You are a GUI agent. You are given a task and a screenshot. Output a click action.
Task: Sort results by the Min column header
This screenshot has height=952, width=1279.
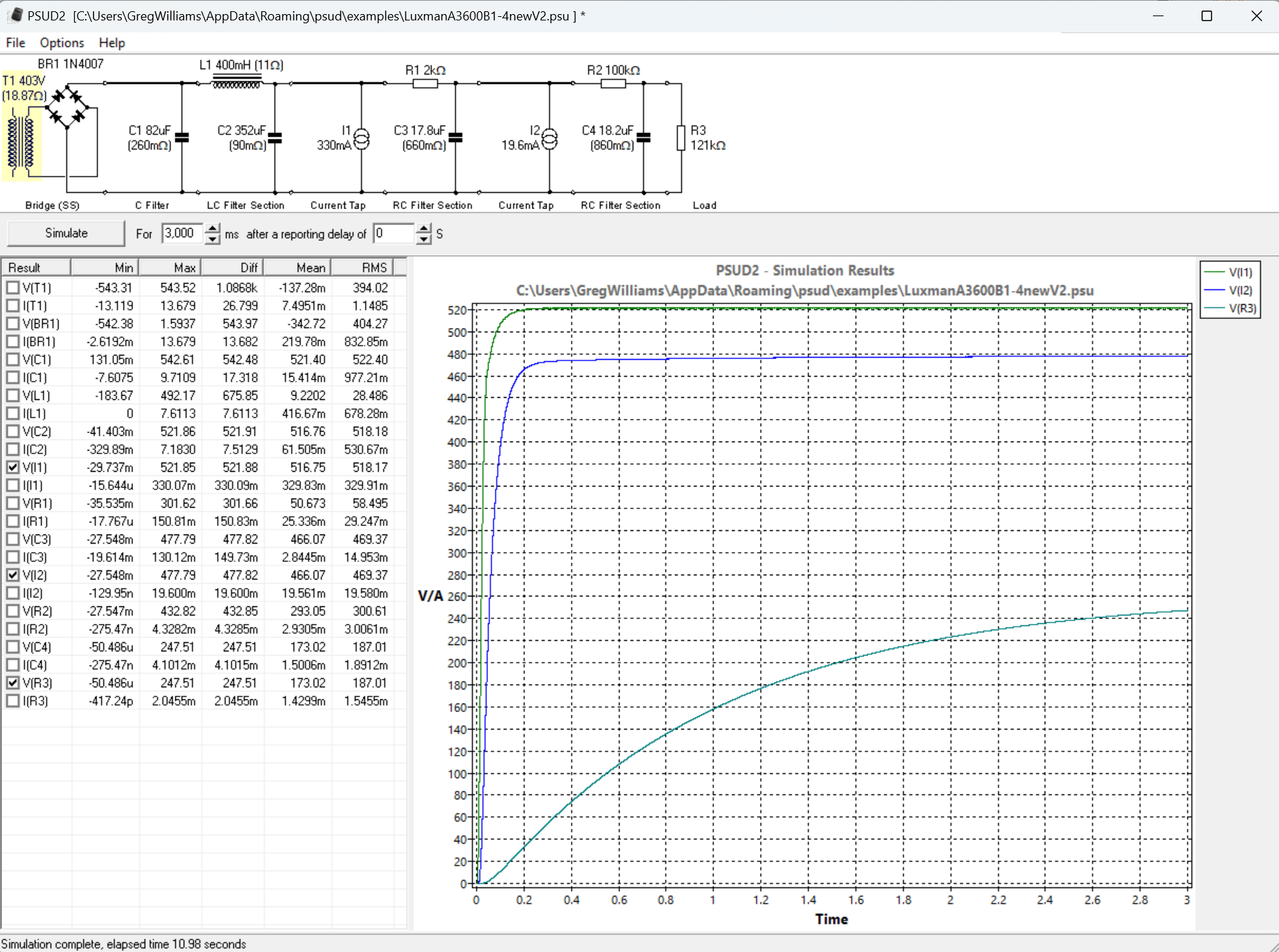[x=104, y=268]
